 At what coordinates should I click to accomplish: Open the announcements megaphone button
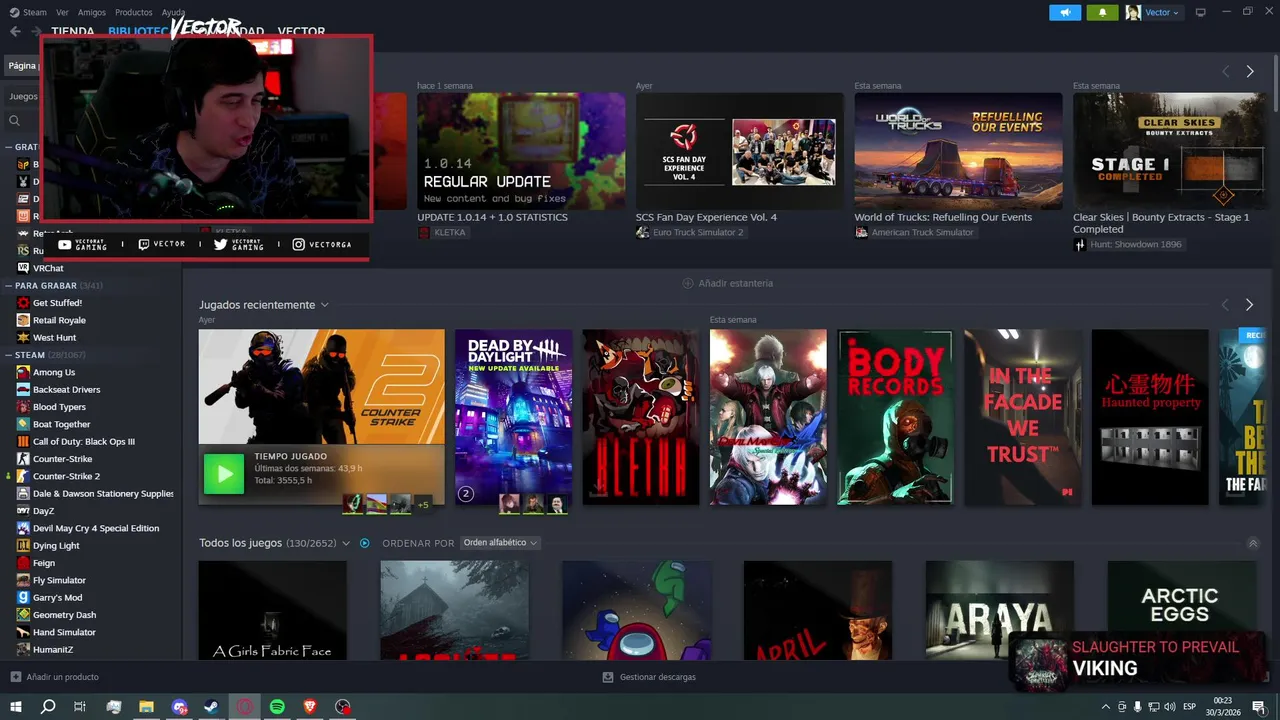[x=1065, y=12]
